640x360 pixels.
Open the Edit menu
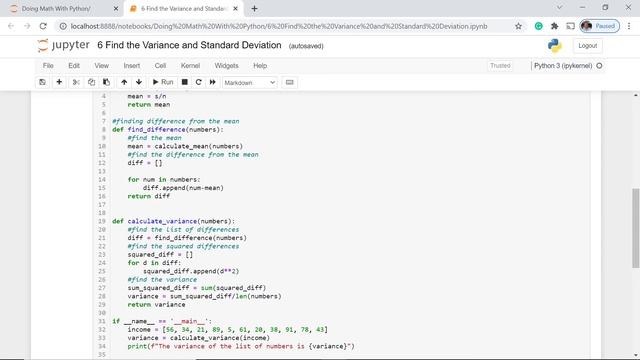(x=74, y=66)
